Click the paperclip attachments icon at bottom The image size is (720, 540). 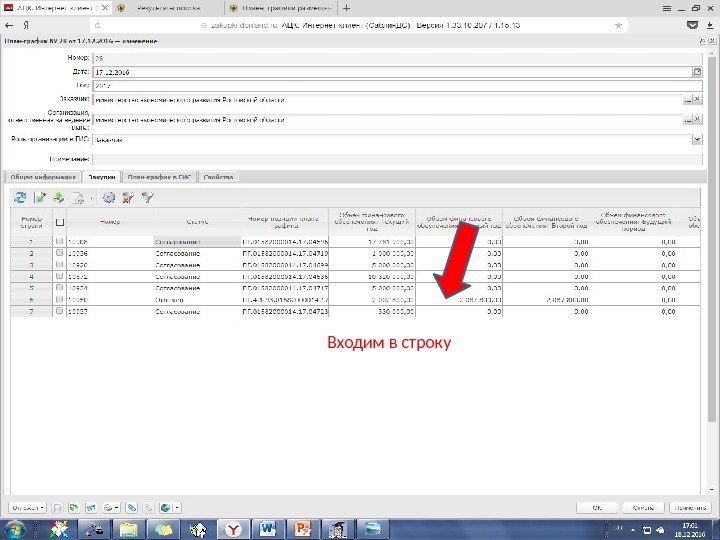click(x=132, y=507)
